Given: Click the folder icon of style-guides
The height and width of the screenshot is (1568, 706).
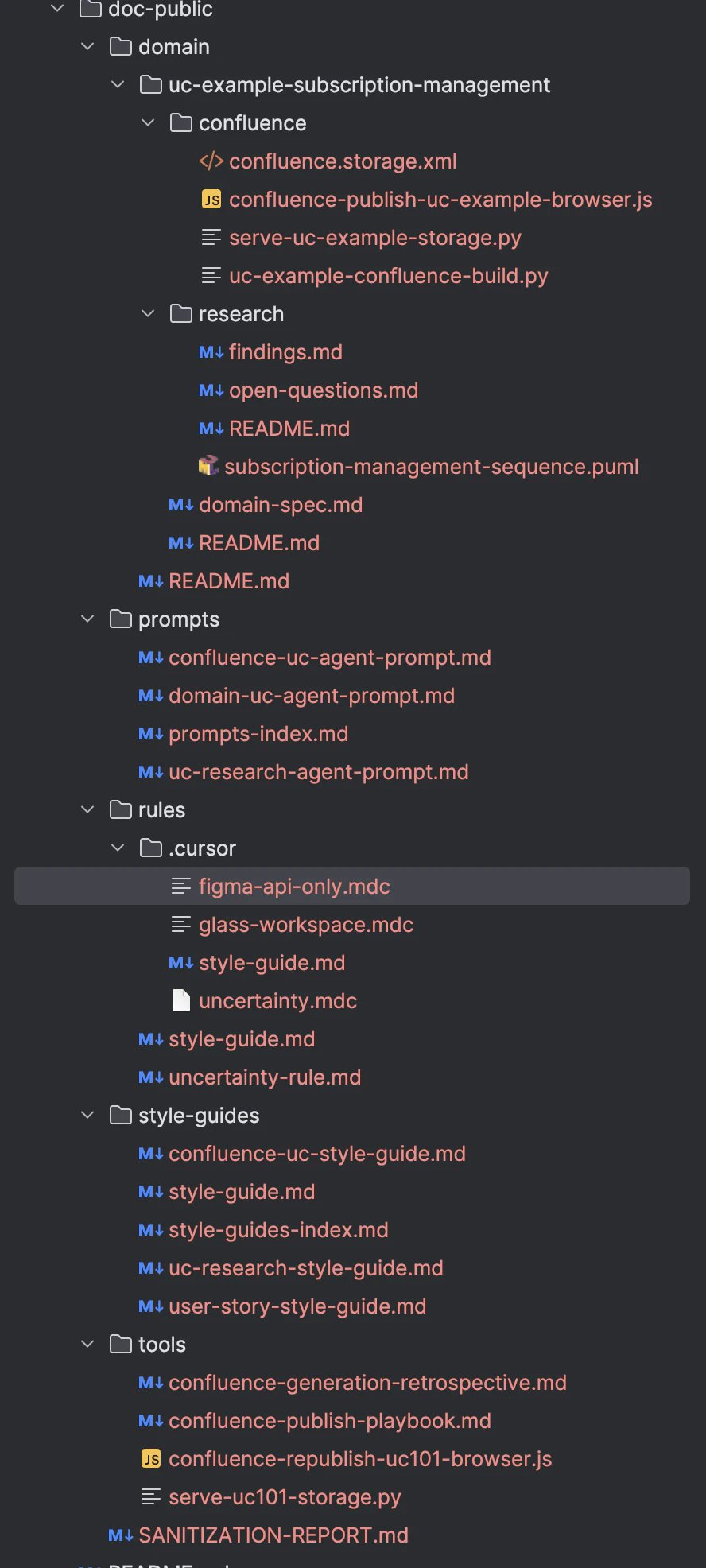Looking at the screenshot, I should tap(121, 1116).
